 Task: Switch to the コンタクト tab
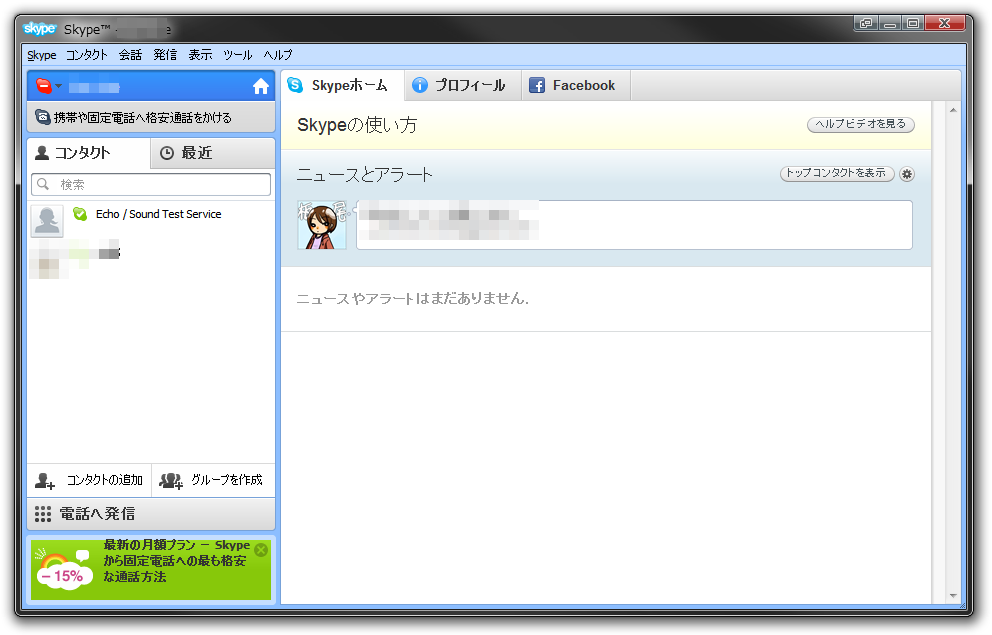(x=89, y=152)
